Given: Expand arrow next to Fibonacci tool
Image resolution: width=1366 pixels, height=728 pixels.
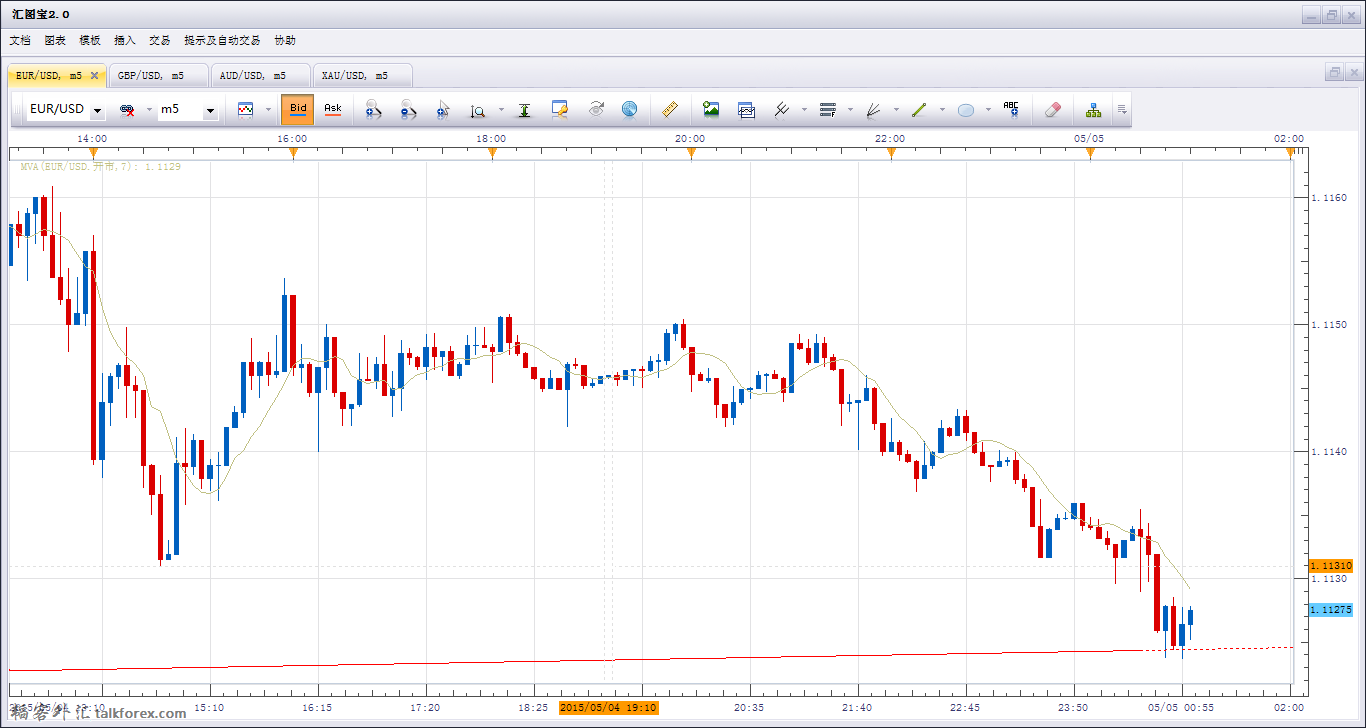Looking at the screenshot, I should tap(850, 110).
